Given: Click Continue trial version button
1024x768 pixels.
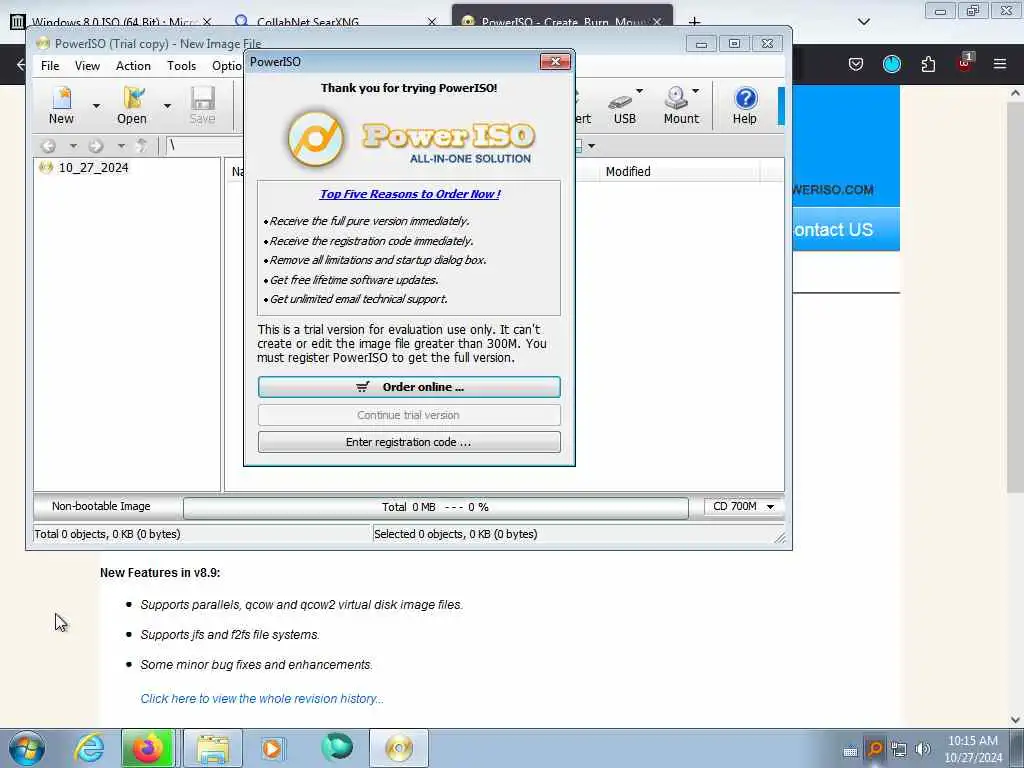Looking at the screenshot, I should 409,415.
